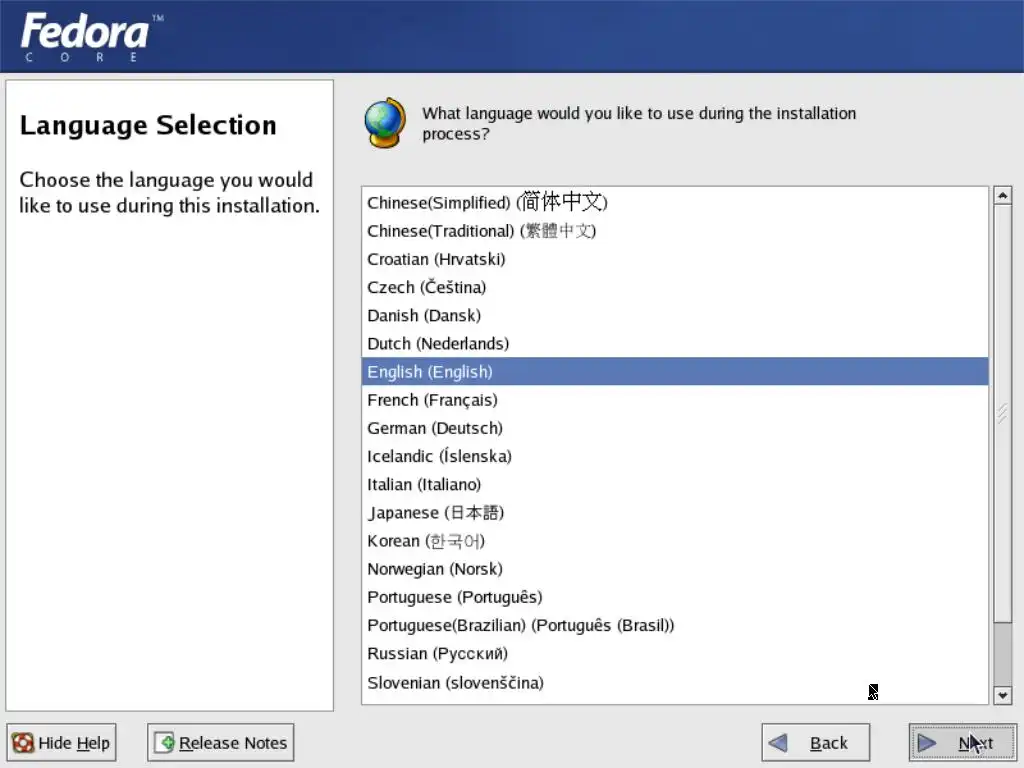1024x768 pixels.
Task: Select Danish (Dansk)
Action: point(675,315)
